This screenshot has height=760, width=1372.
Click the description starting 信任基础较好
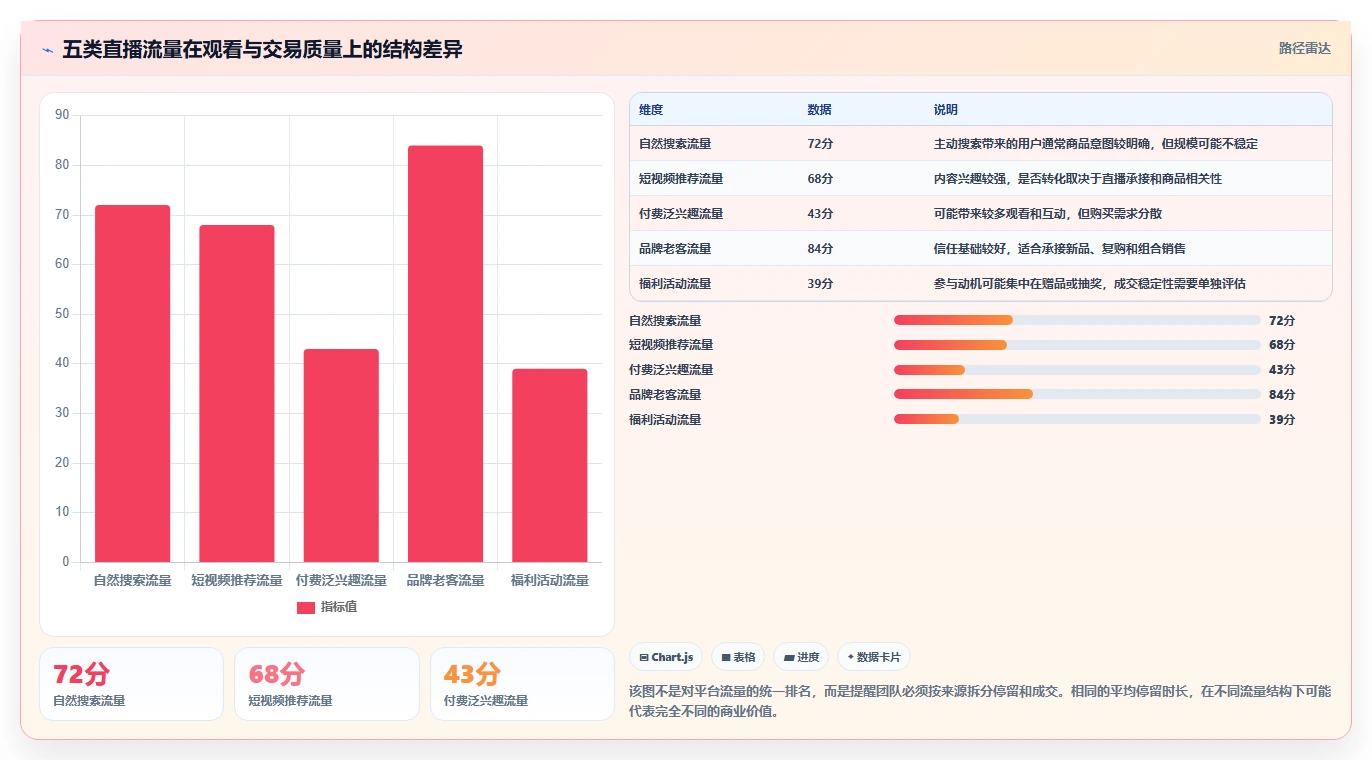tap(1060, 249)
